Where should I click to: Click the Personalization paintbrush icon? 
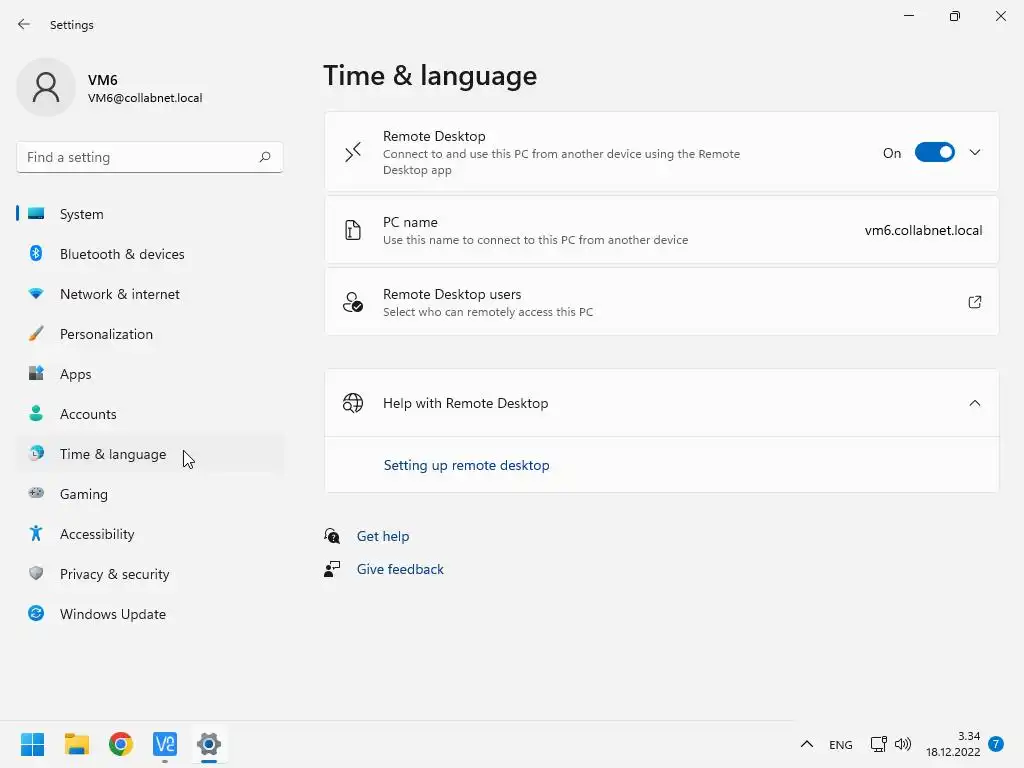[x=36, y=334]
